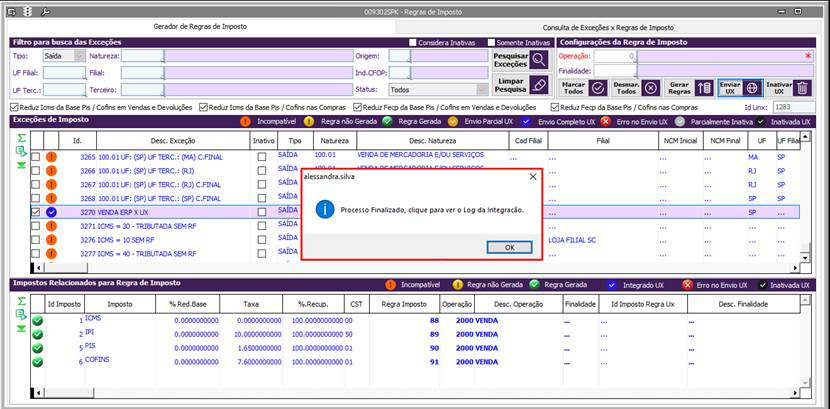
Task: Click the UF Filial input field
Action: pos(64,72)
